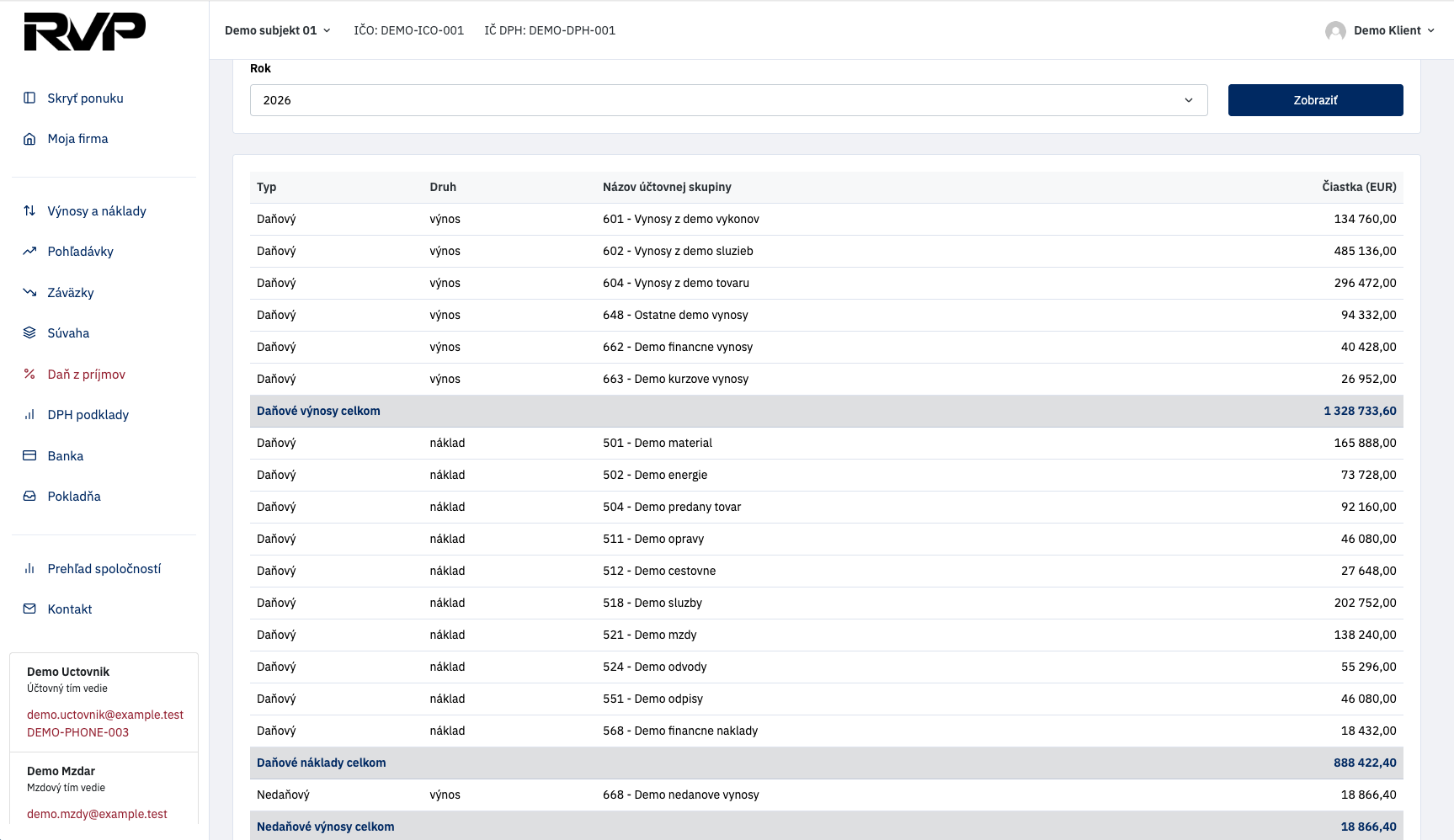This screenshot has width=1454, height=840.
Task: Click the Zobraziť button
Action: [1315, 100]
